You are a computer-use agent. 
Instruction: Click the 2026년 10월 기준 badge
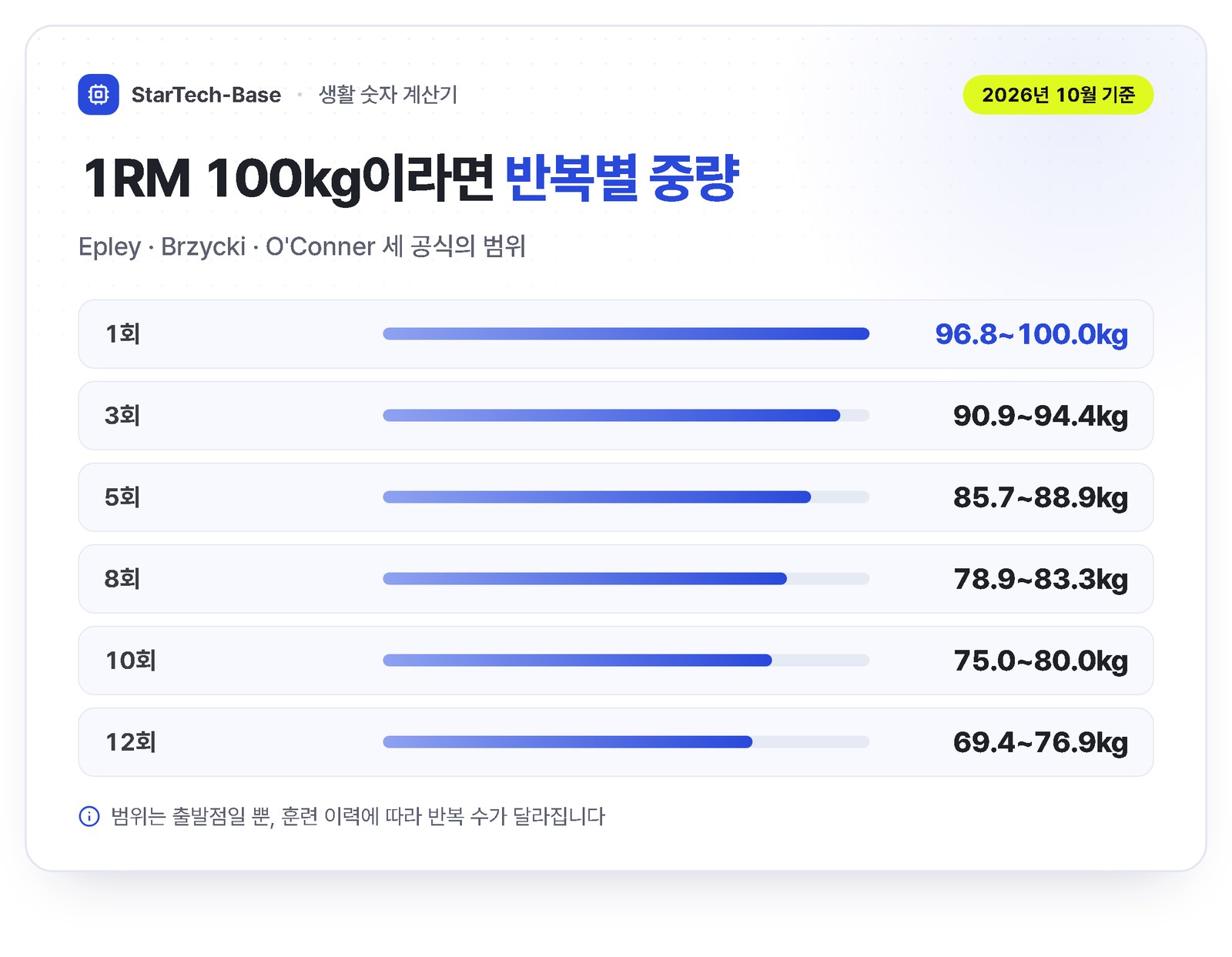1058,95
